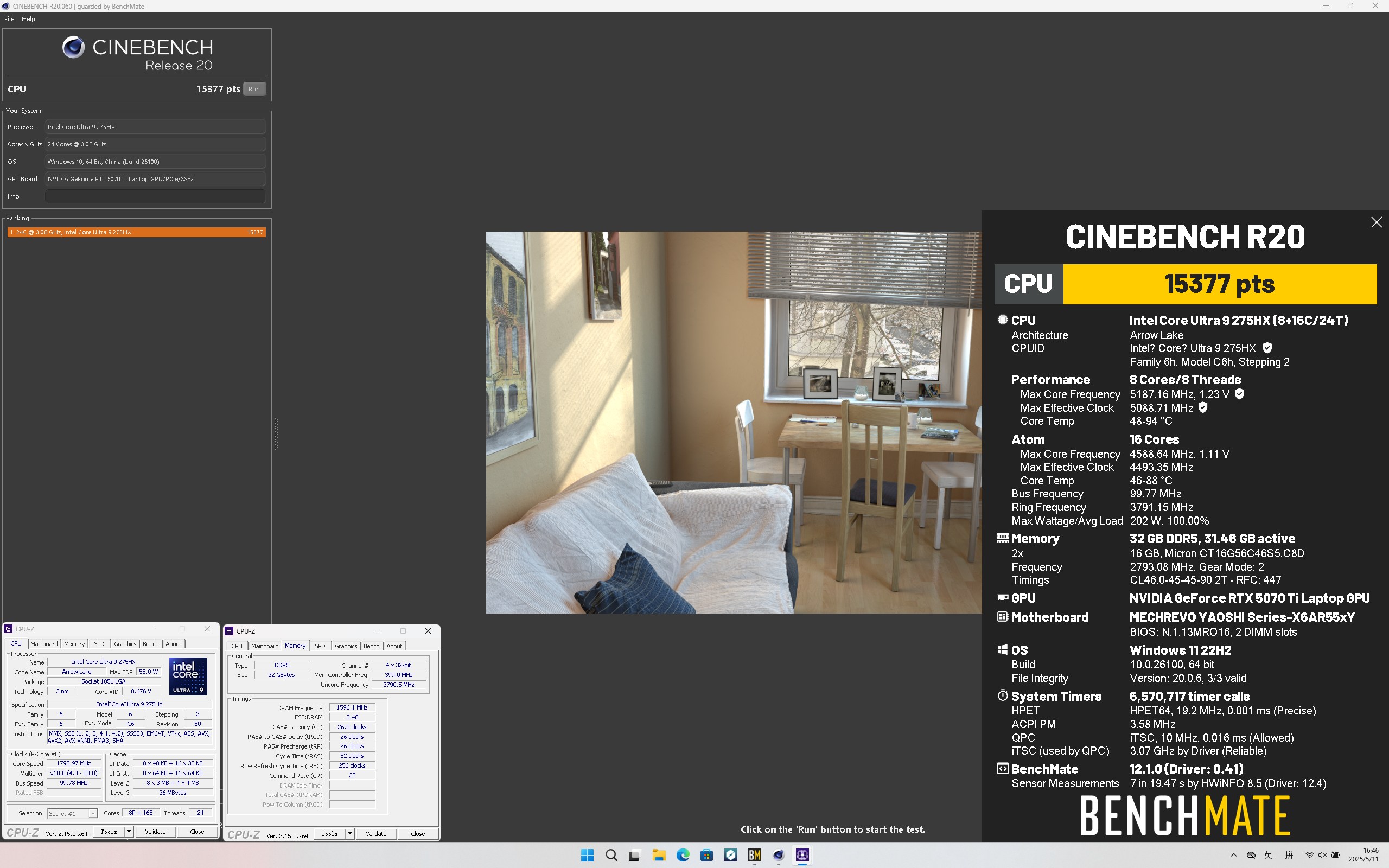
Task: Click the Cores 8P + 16E field
Action: pyautogui.click(x=141, y=813)
